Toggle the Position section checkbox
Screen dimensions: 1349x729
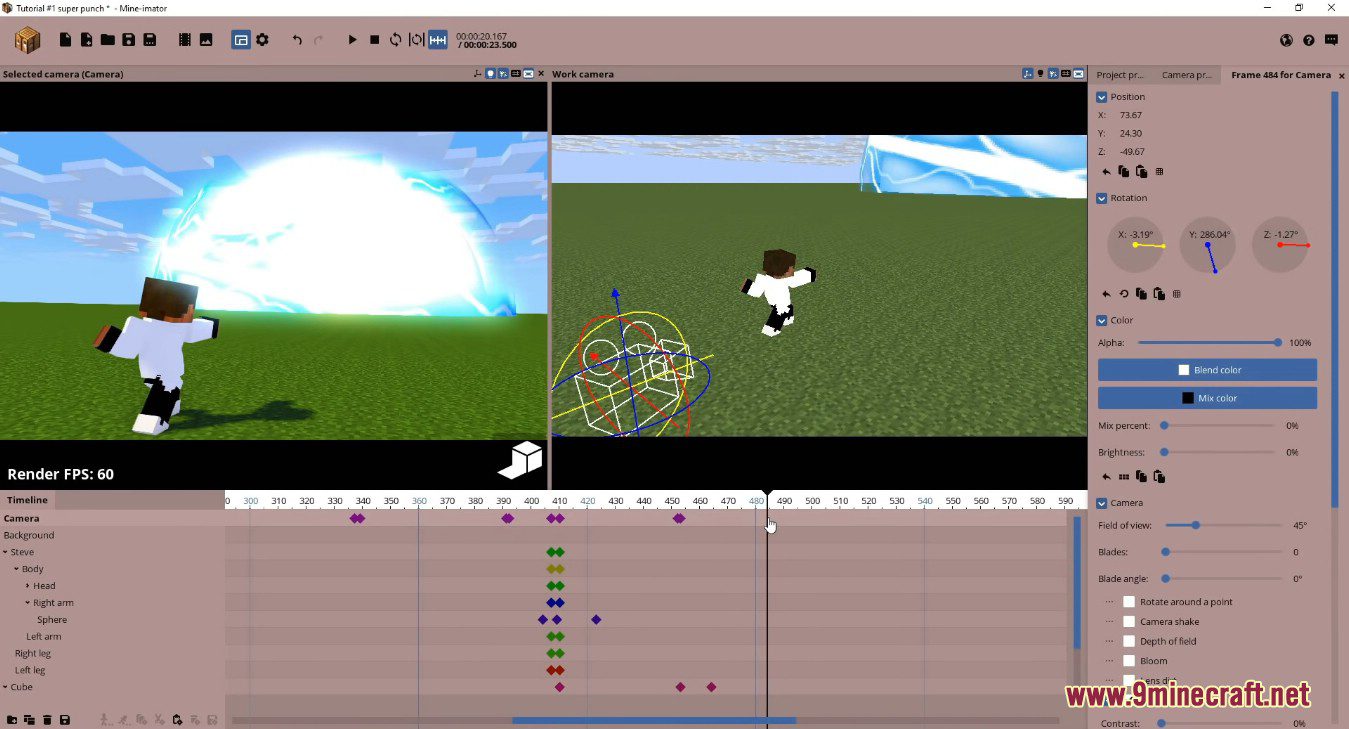pos(1102,97)
